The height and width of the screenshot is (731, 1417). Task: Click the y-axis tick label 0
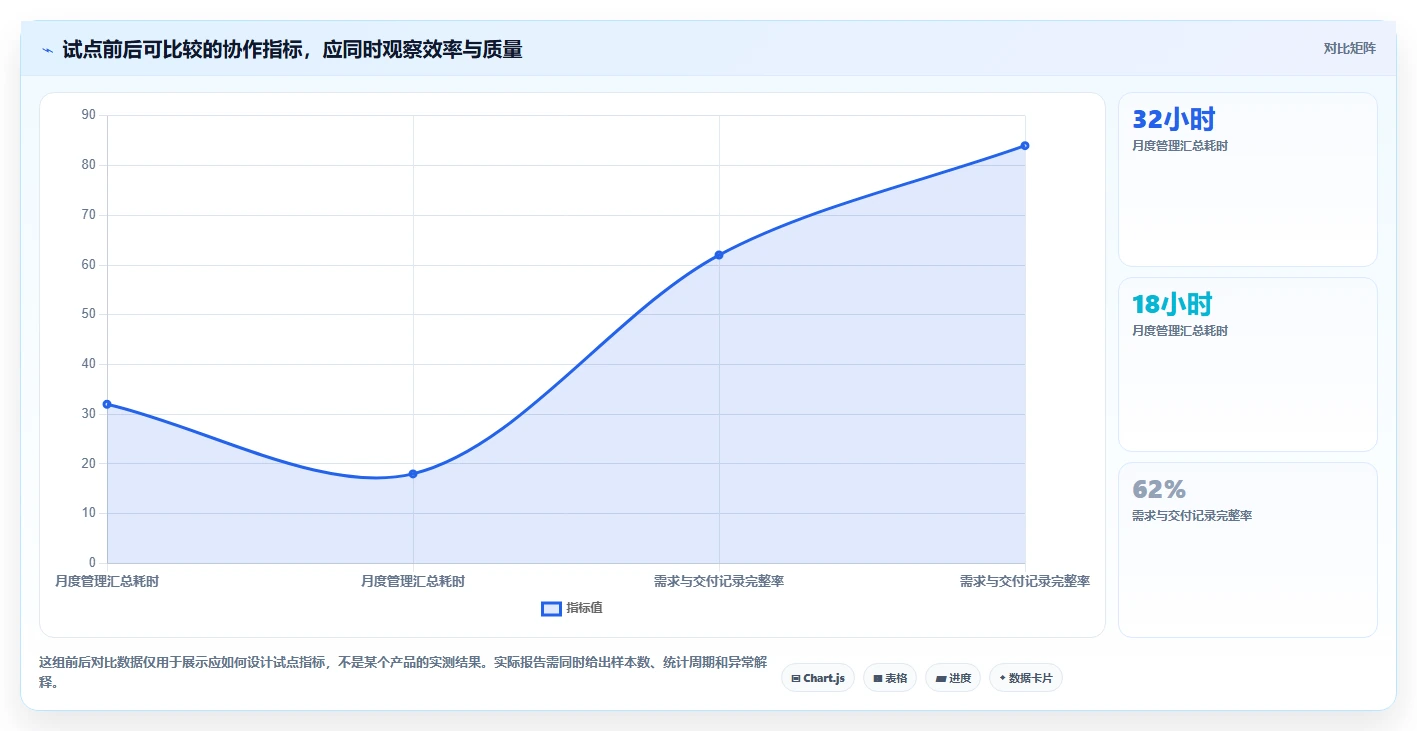(92, 563)
